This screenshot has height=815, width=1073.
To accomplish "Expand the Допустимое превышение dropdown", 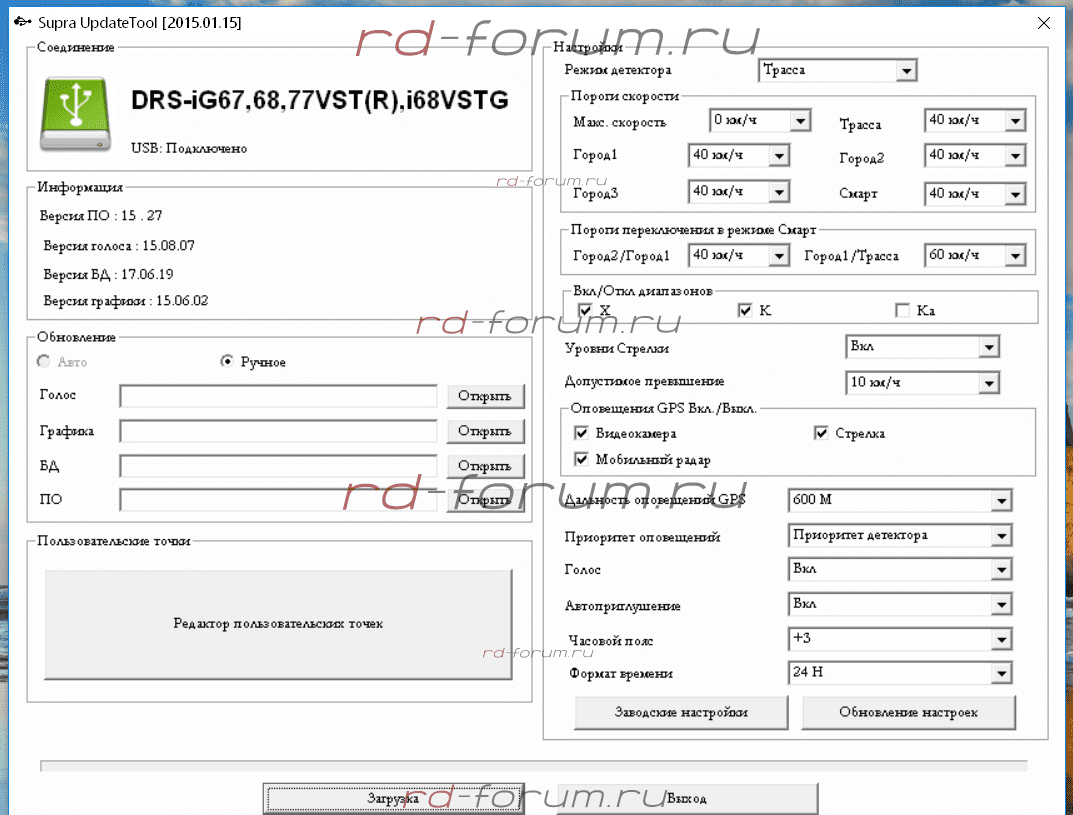I will [x=922, y=383].
